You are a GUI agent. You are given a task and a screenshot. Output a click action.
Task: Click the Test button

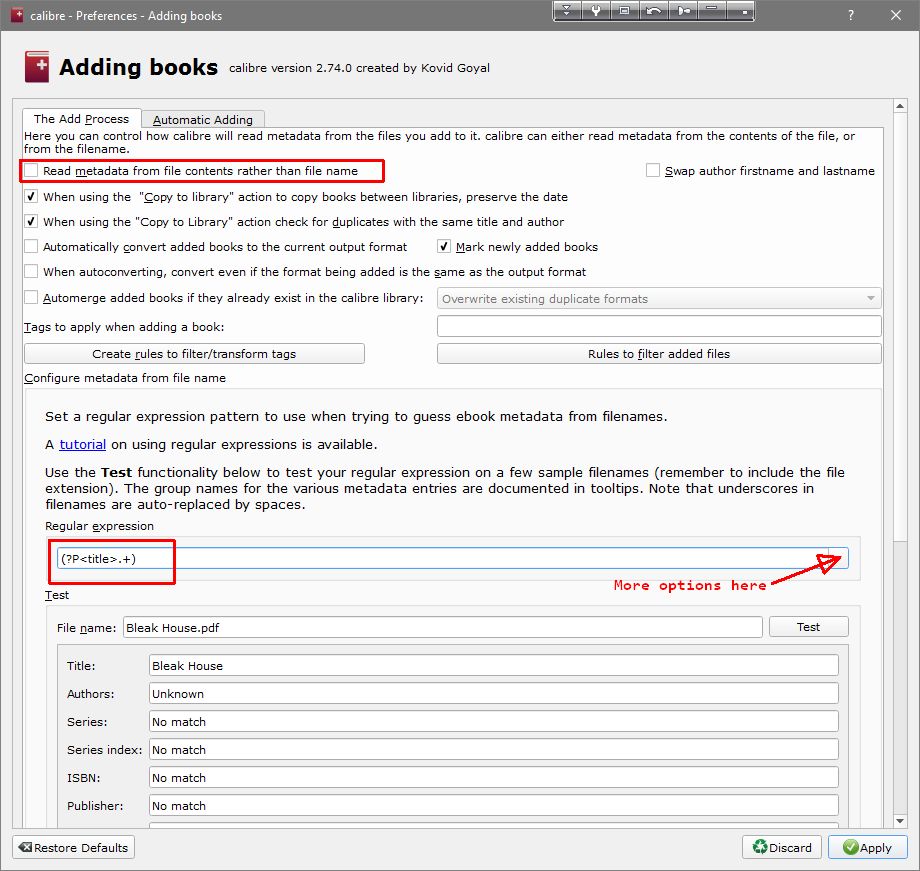point(809,627)
